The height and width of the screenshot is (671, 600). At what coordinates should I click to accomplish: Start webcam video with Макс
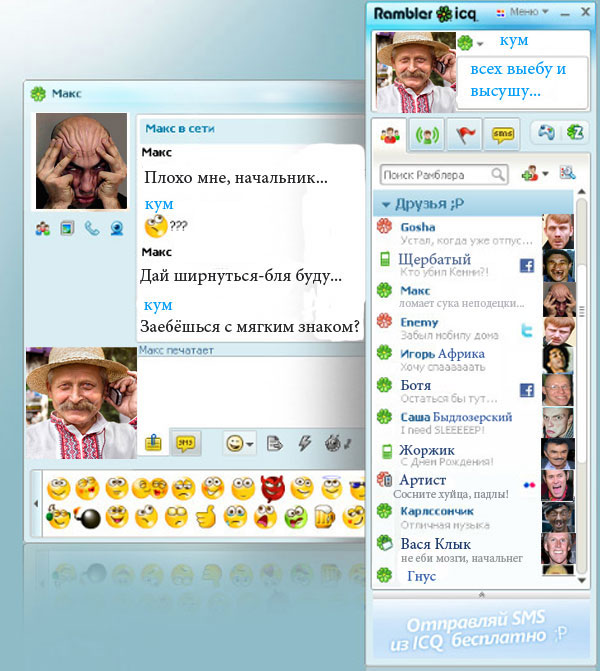(117, 228)
